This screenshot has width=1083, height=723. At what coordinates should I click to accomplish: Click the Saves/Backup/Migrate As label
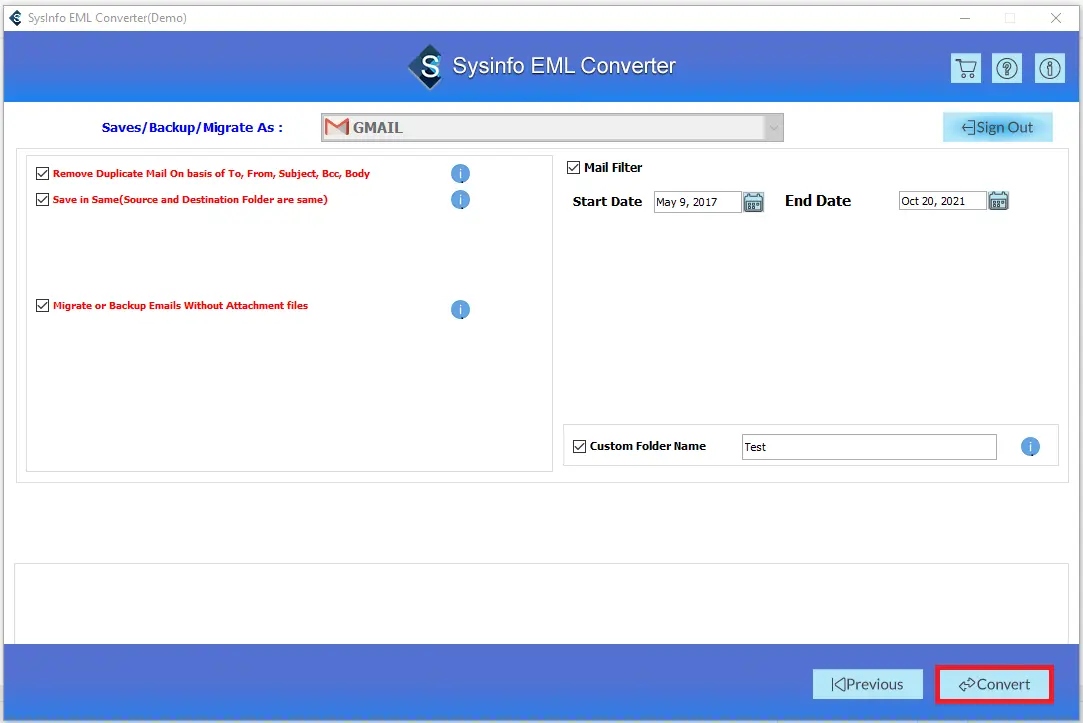(192, 127)
